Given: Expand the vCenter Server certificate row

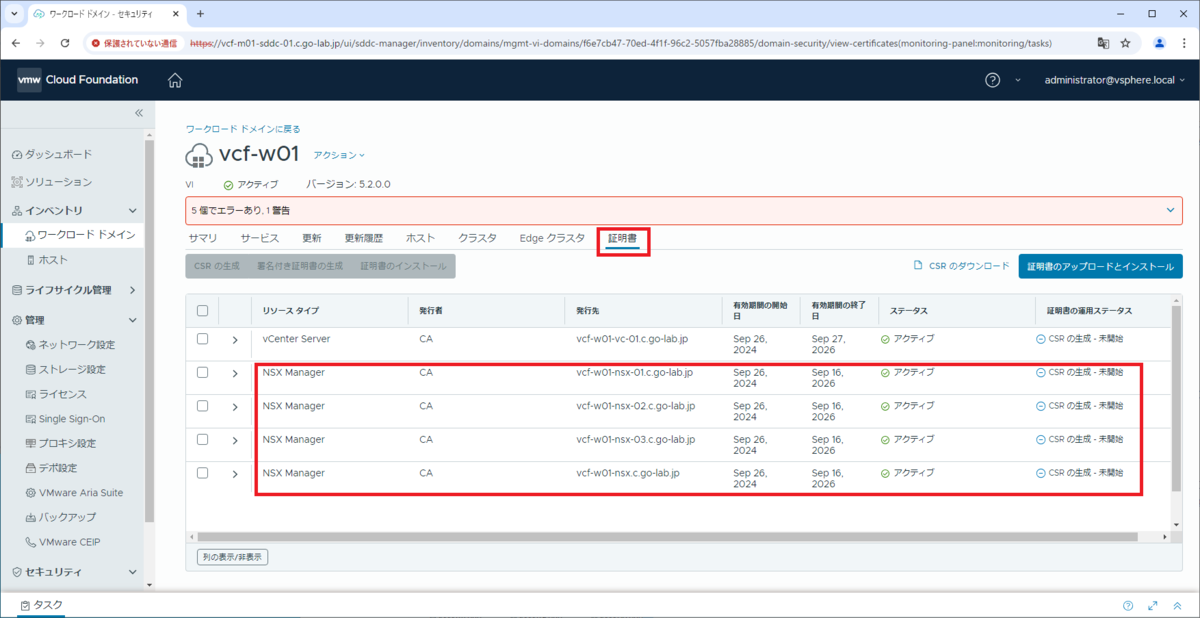Looking at the screenshot, I should point(235,340).
